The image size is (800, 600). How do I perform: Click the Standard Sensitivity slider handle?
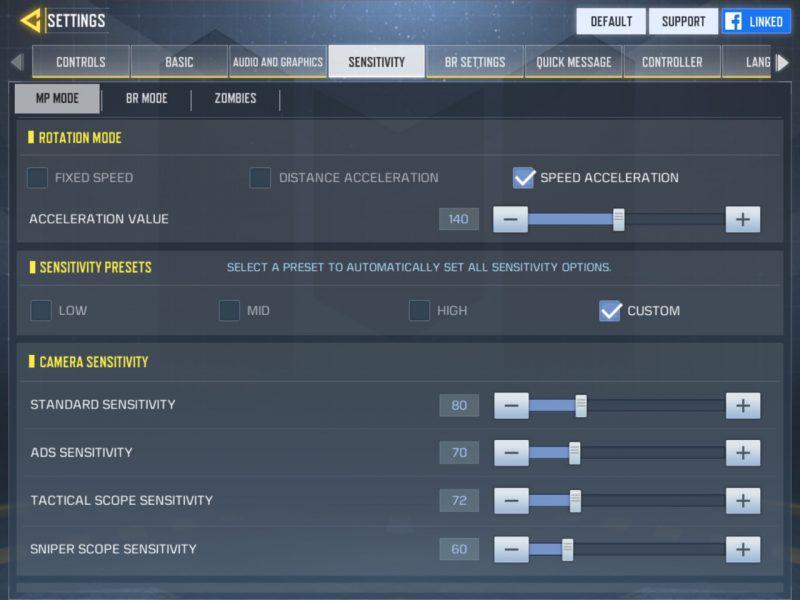[581, 406]
